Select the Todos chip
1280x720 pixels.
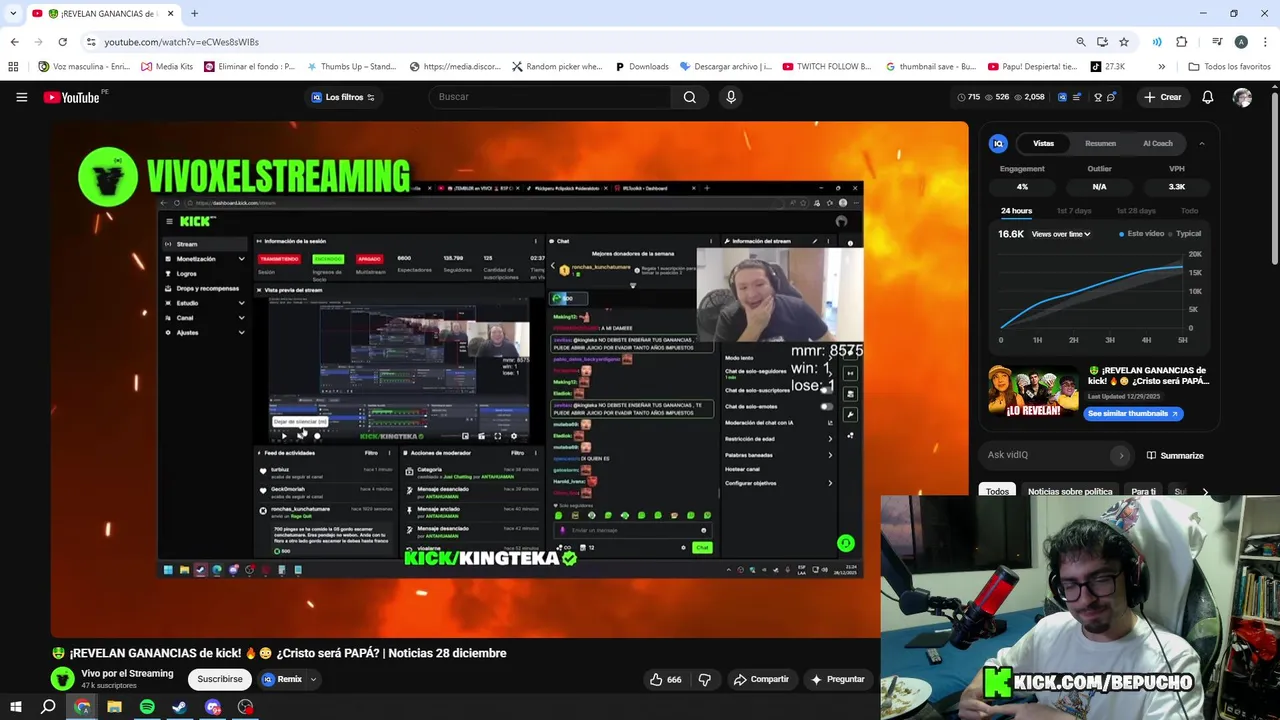997,491
